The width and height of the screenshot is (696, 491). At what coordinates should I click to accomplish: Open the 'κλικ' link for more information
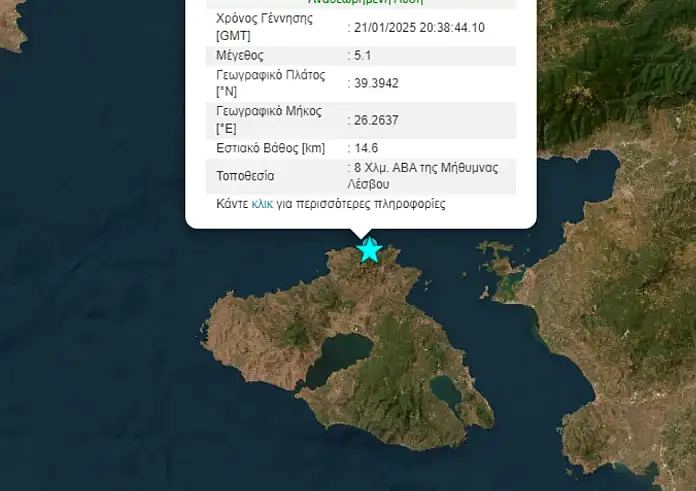(x=262, y=203)
